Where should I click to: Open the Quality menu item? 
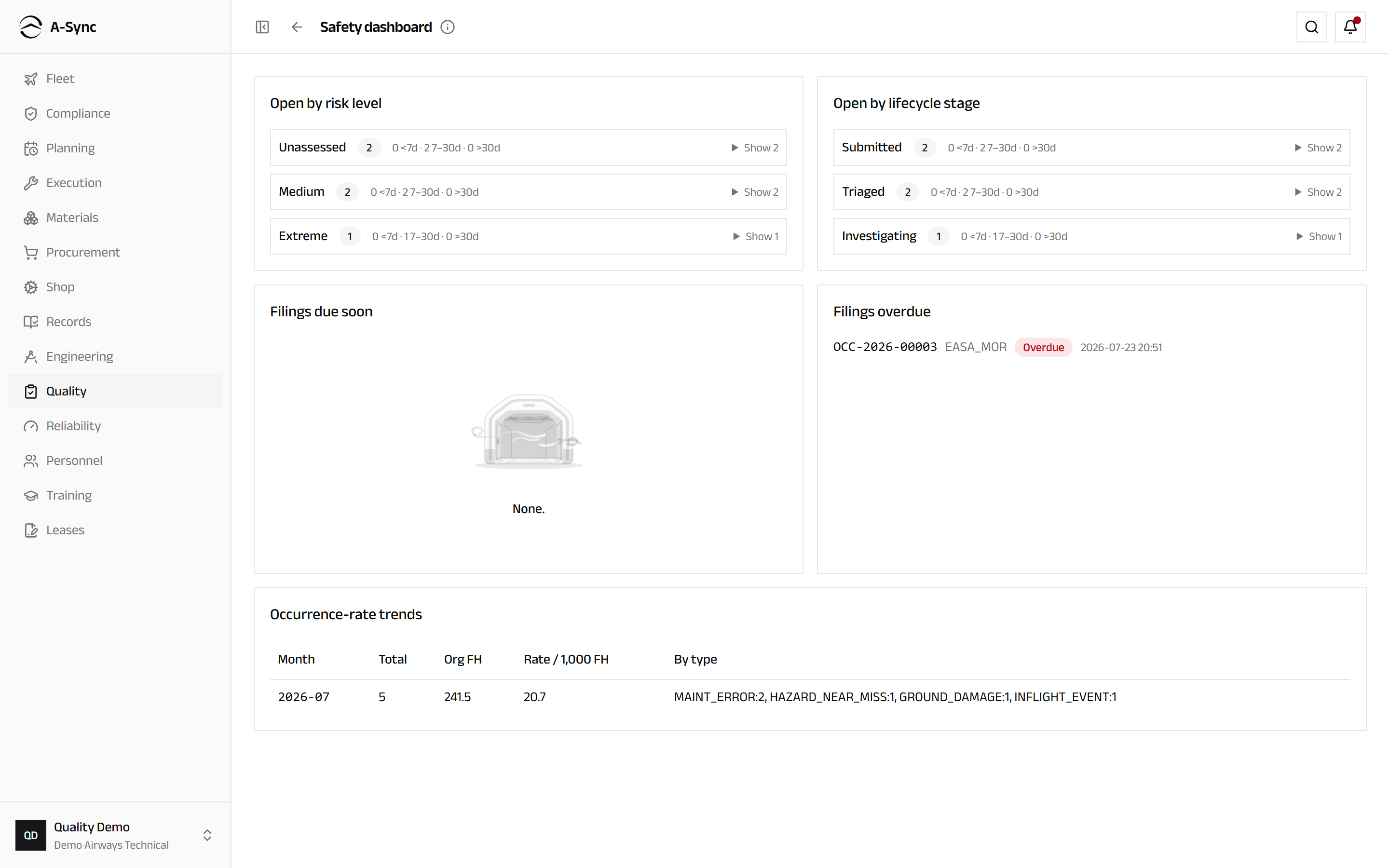point(115,392)
